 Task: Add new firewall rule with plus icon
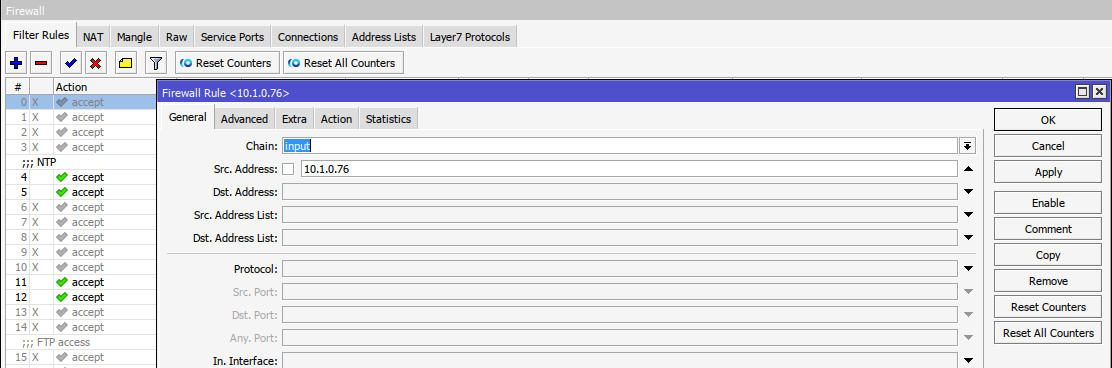16,63
